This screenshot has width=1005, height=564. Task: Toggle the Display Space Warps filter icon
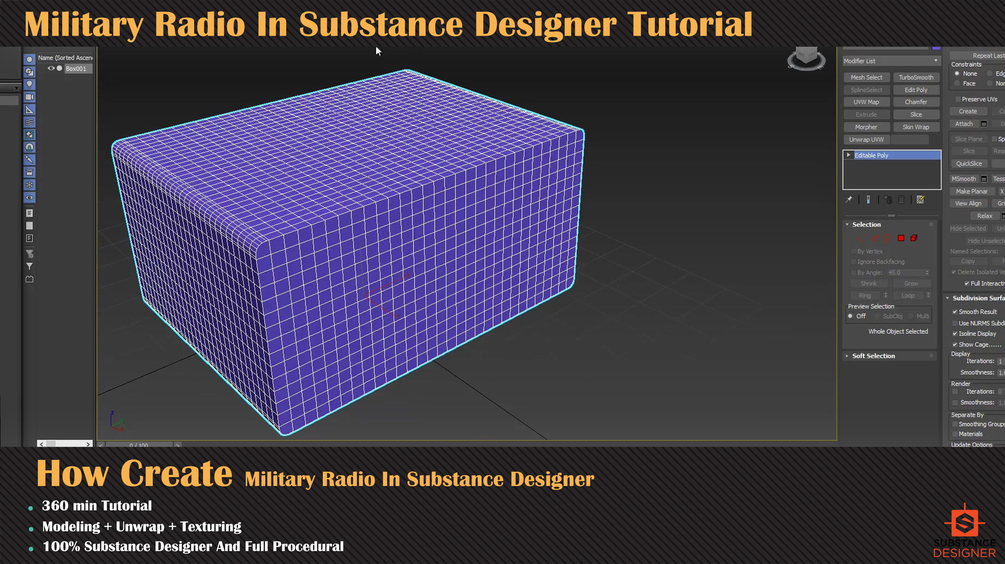coord(29,122)
